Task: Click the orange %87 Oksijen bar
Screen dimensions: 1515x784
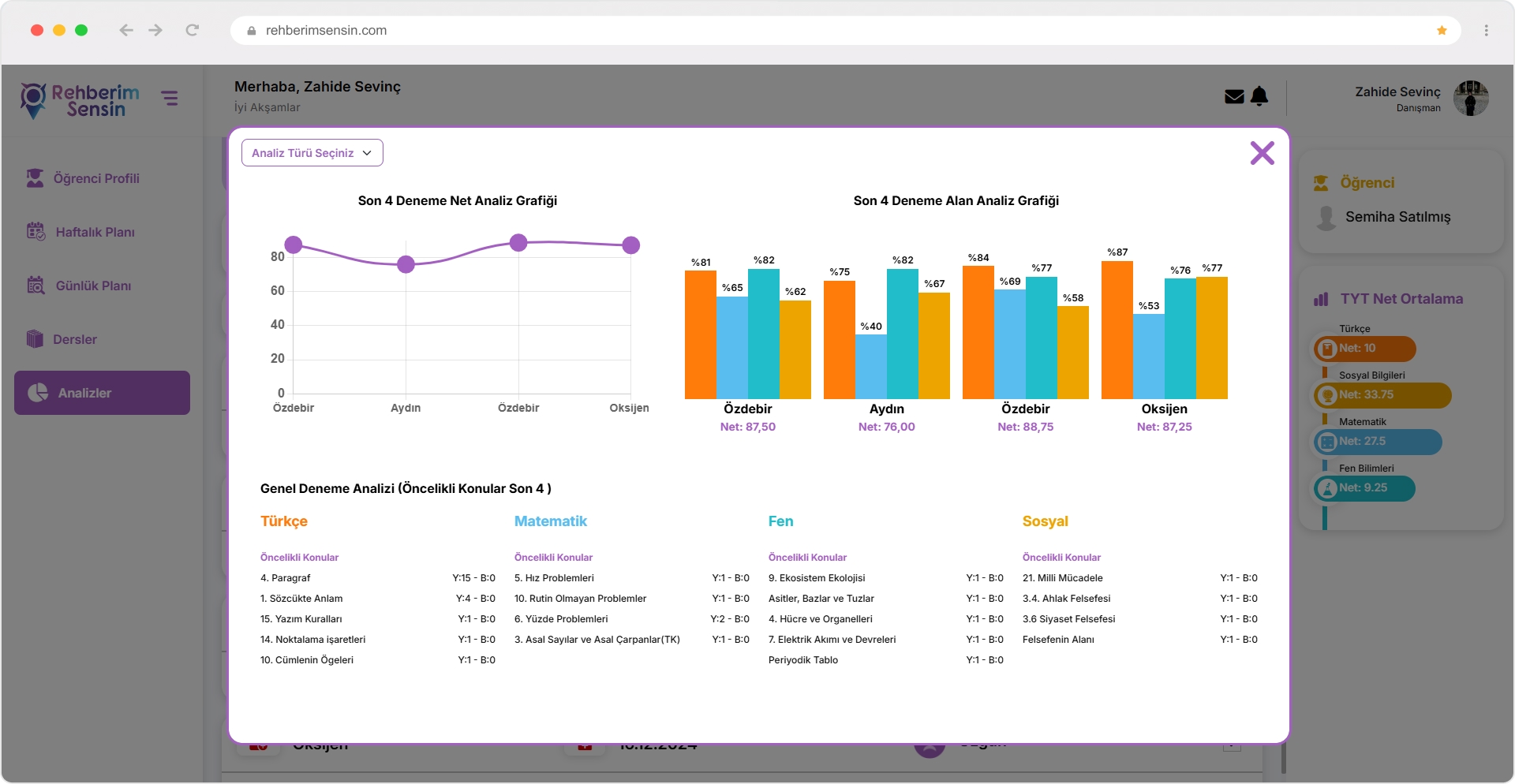Action: (1117, 330)
